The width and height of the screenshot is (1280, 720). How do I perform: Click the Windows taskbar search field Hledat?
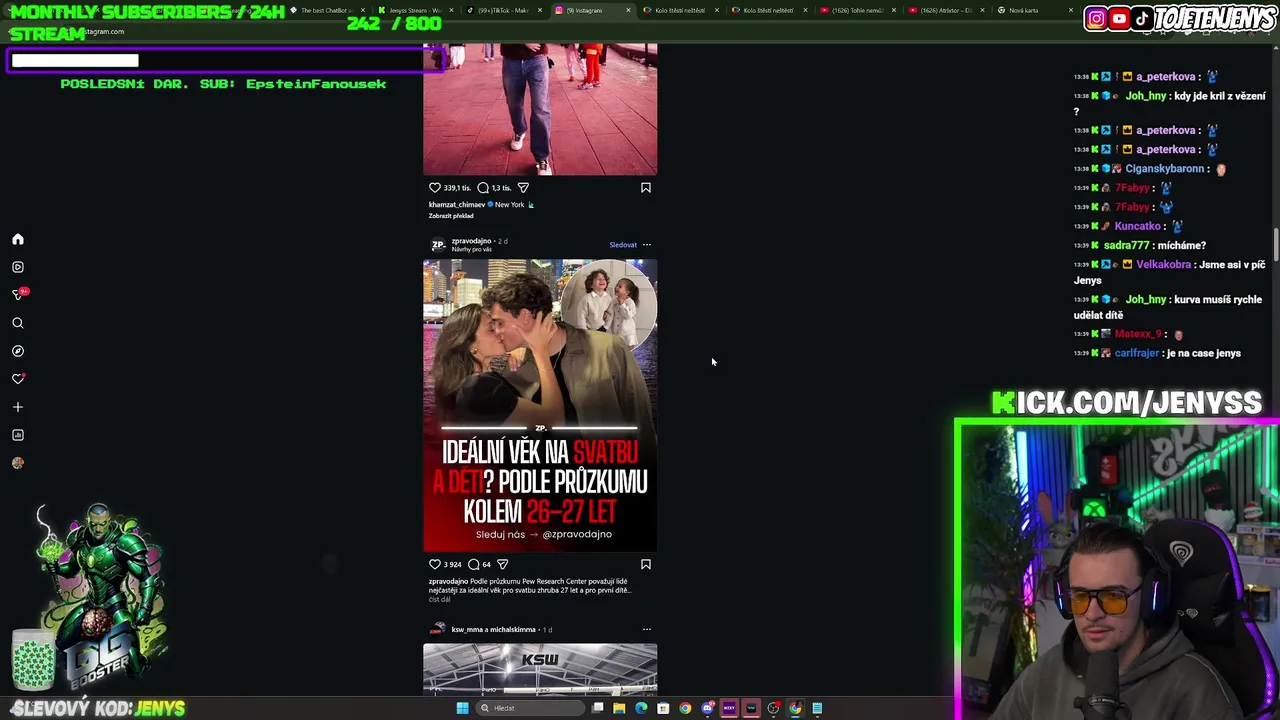[x=528, y=708]
